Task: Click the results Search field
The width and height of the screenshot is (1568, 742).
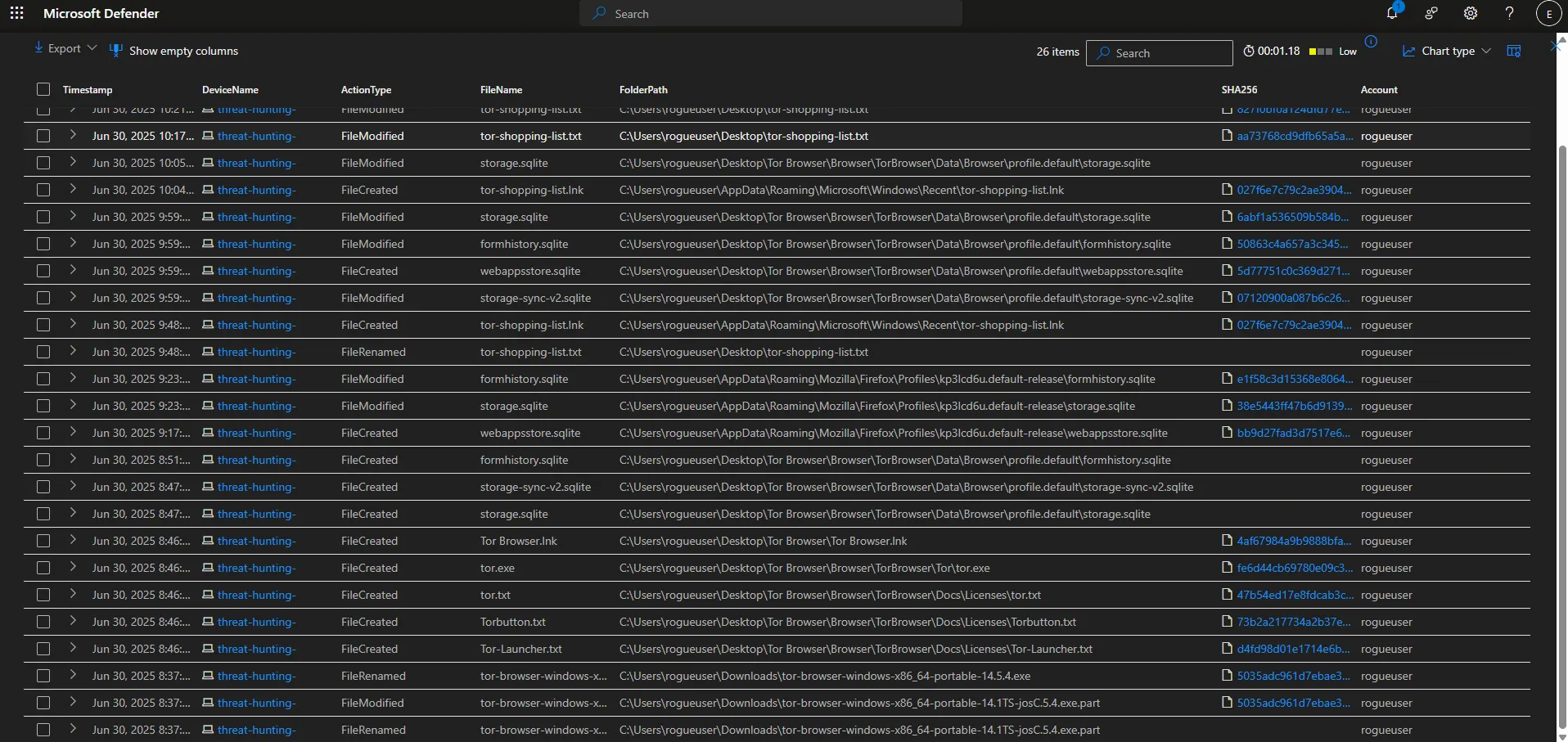Action: pyautogui.click(x=1159, y=53)
